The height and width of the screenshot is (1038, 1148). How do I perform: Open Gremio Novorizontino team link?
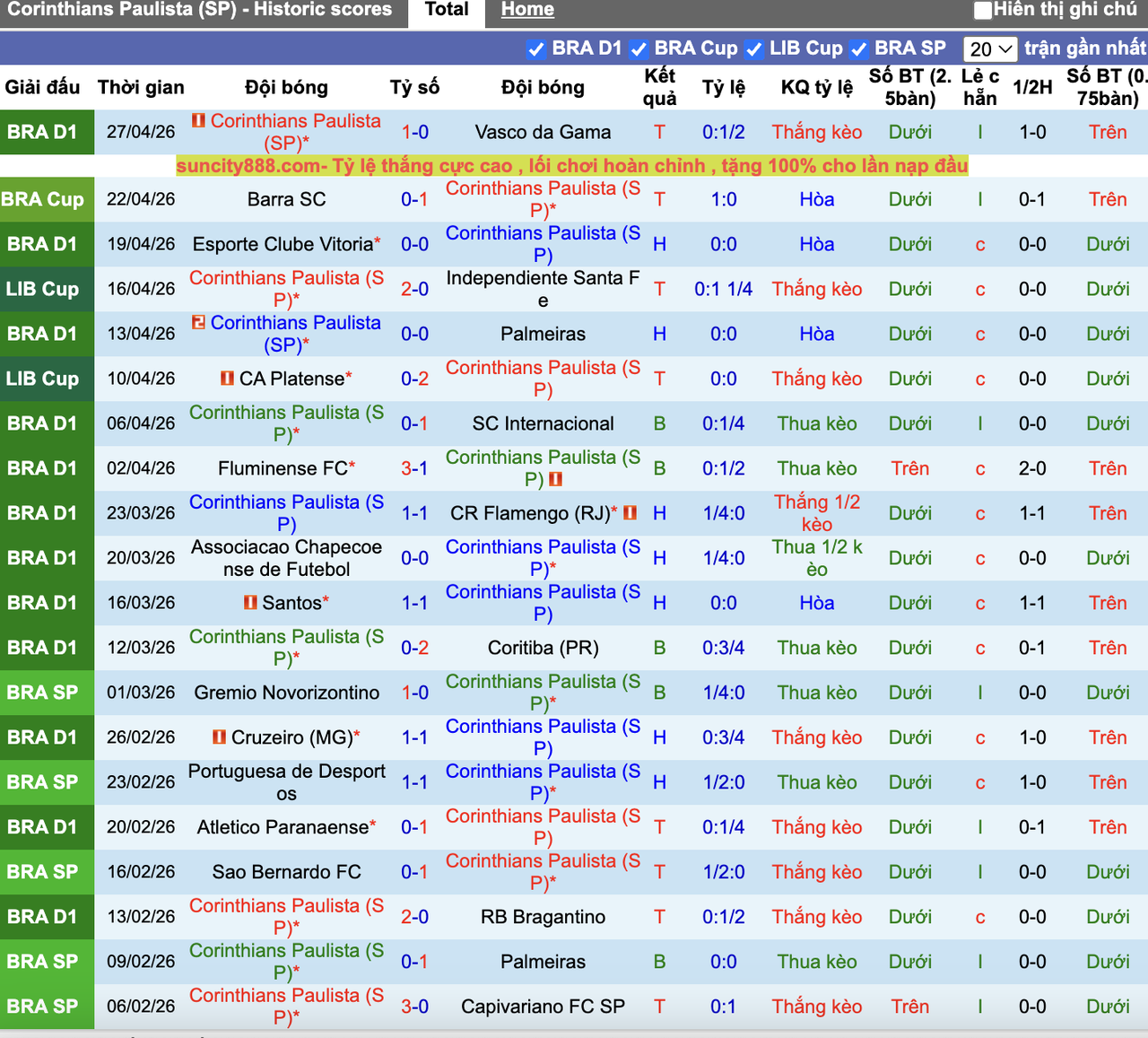pyautogui.click(x=286, y=693)
